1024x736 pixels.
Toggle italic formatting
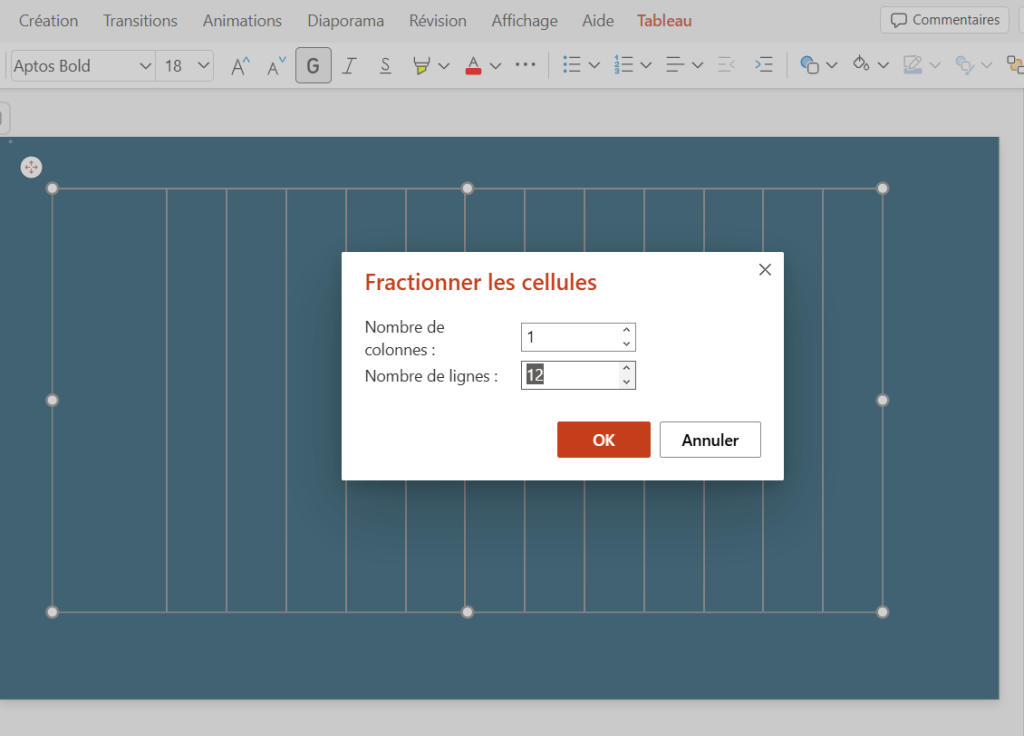point(349,65)
